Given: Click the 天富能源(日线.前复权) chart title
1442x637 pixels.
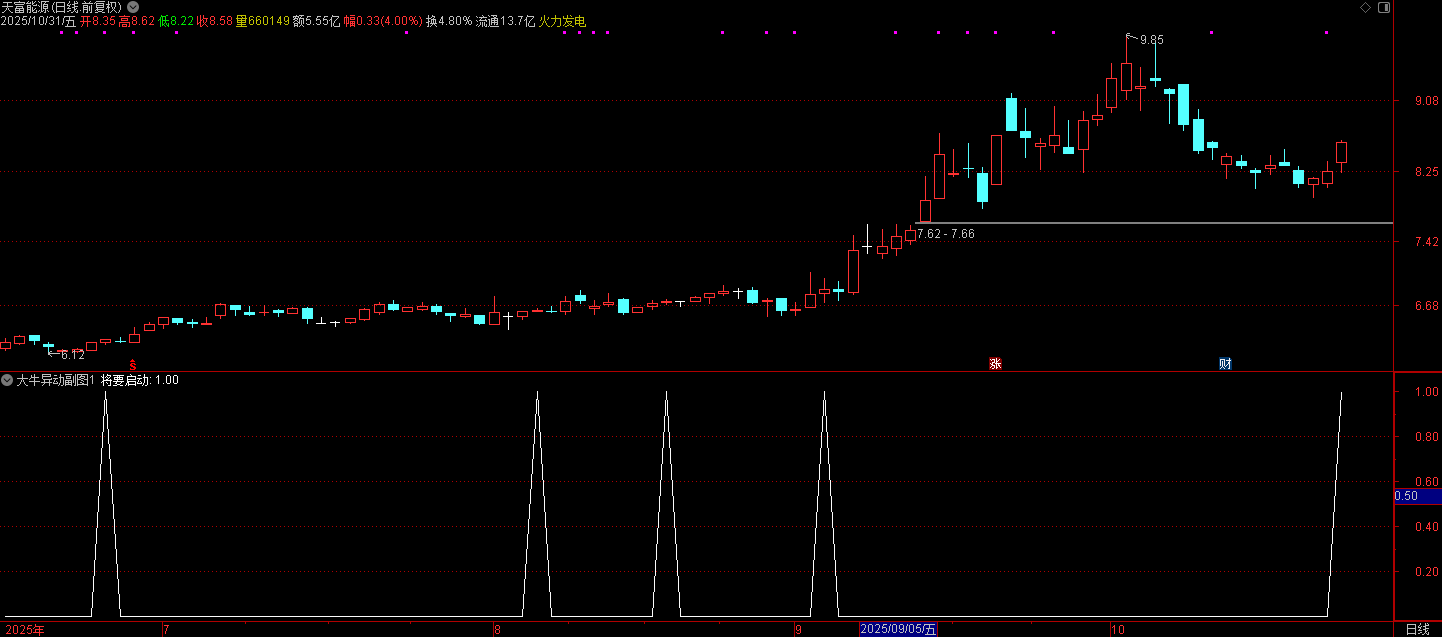Looking at the screenshot, I should (x=62, y=7).
